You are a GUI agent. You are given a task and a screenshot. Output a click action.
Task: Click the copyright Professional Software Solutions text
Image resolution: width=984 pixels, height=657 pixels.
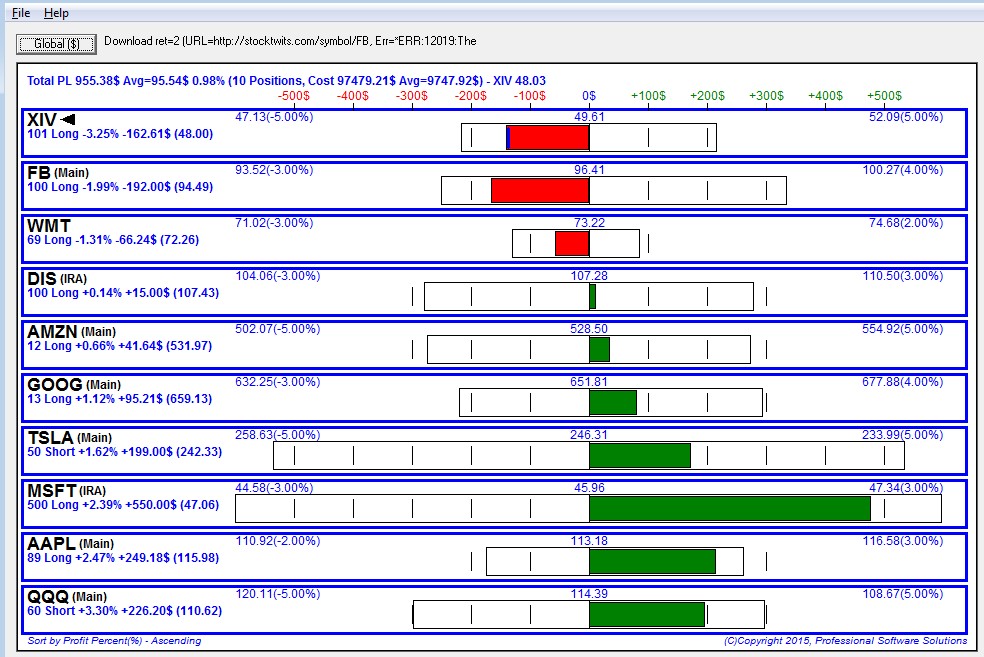click(x=845, y=641)
